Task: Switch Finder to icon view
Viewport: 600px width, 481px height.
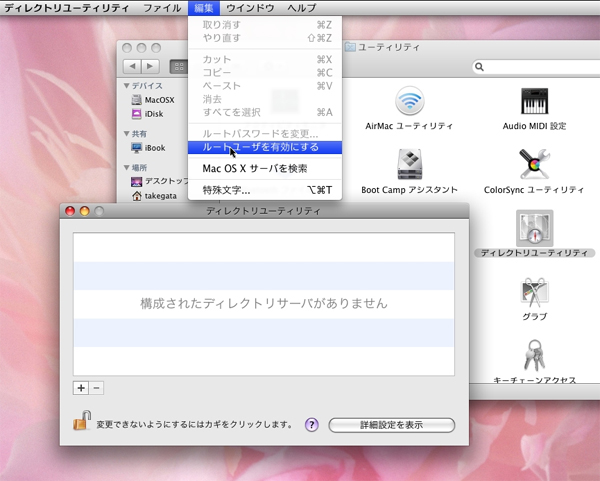Action: point(179,67)
